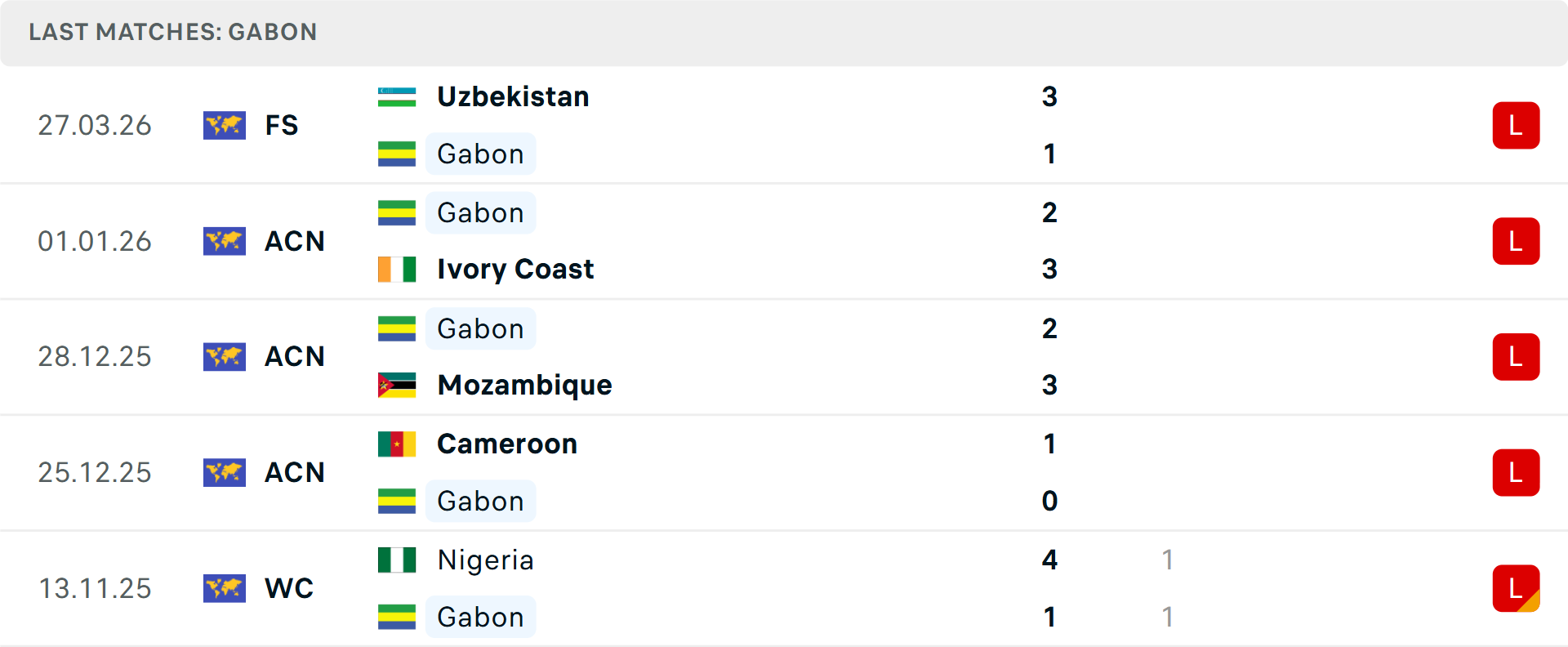
Task: Open the Ivory Coast team link
Action: point(515,270)
